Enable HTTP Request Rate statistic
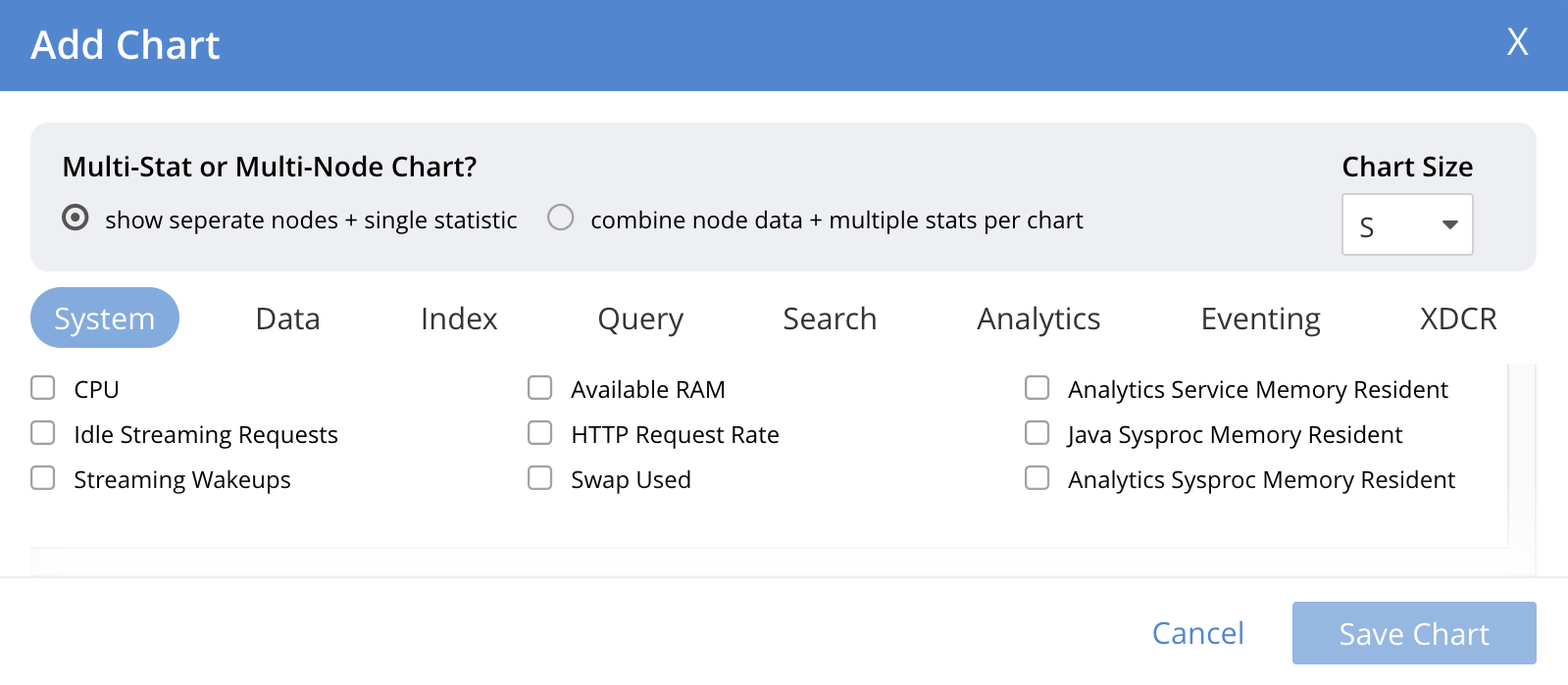The height and width of the screenshot is (685, 1568). point(540,433)
